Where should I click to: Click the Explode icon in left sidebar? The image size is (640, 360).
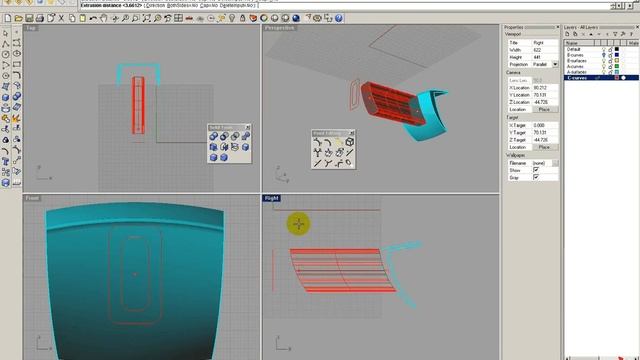[16, 118]
